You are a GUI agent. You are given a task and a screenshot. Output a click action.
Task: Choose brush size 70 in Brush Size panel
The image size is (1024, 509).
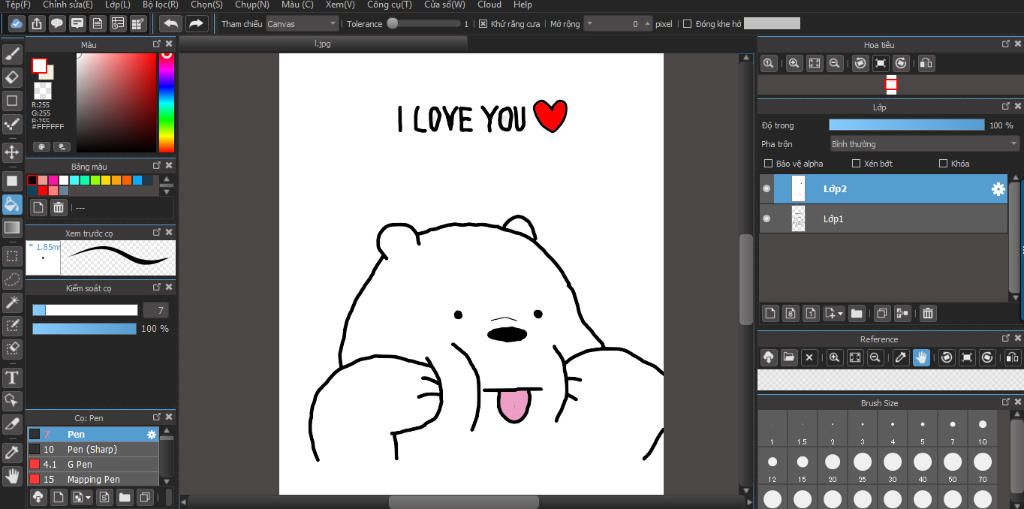click(x=983, y=467)
